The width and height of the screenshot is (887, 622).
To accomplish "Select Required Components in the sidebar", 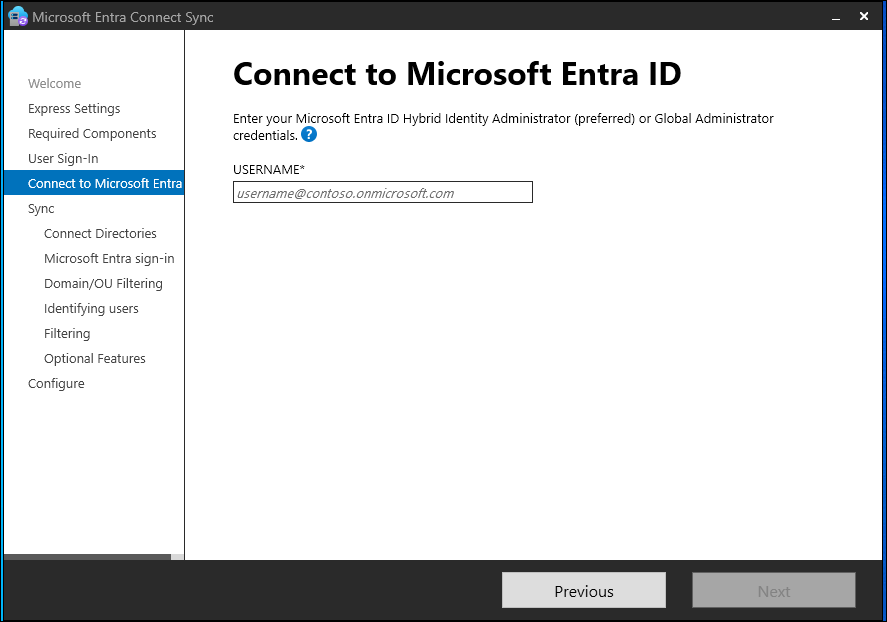I will 92,134.
